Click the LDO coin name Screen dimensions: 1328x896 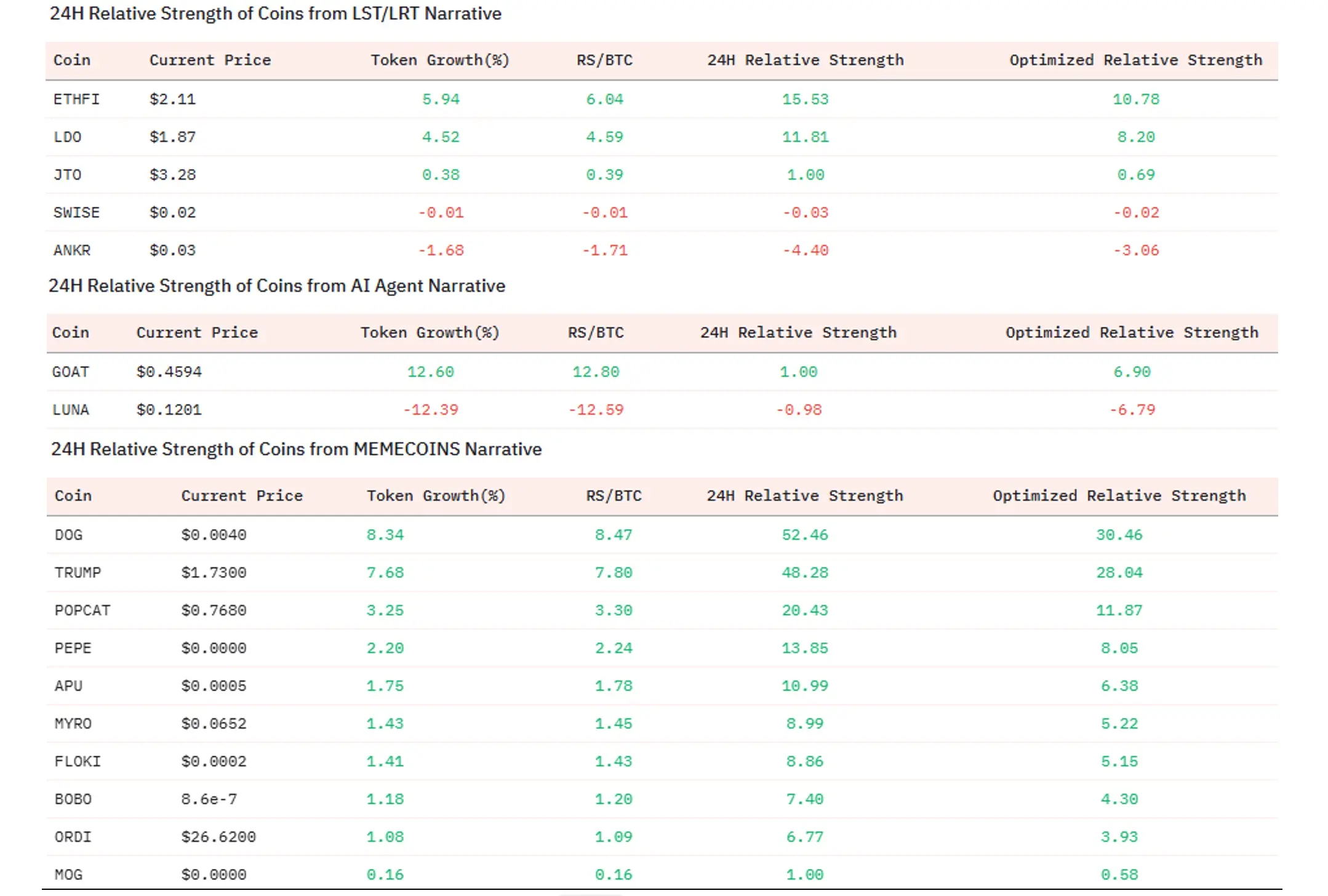click(67, 137)
